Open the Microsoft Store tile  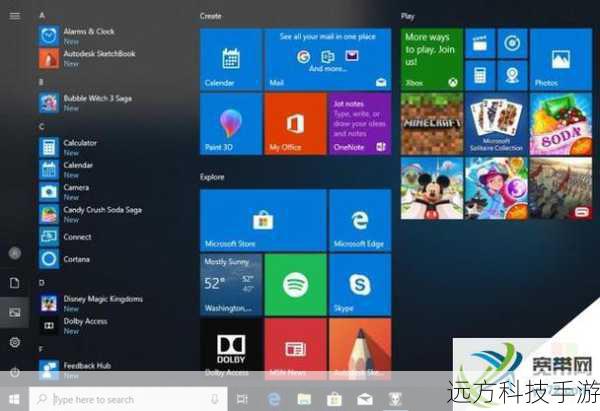click(263, 220)
